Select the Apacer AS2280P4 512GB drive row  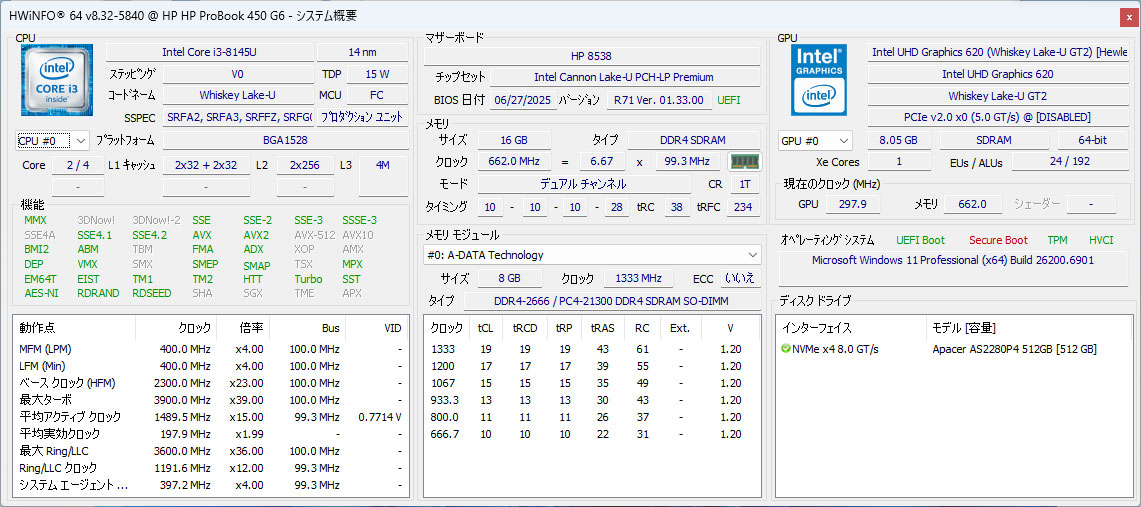[x=1014, y=349]
